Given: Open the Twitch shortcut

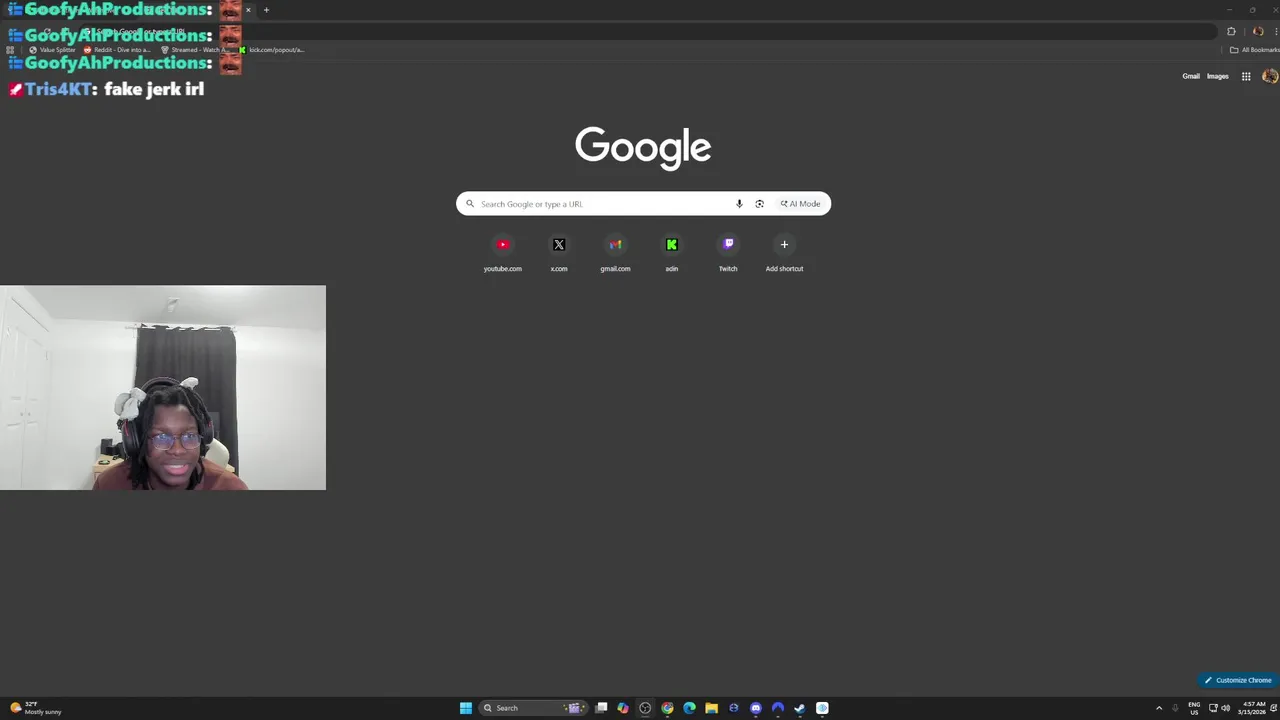Looking at the screenshot, I should 728,254.
